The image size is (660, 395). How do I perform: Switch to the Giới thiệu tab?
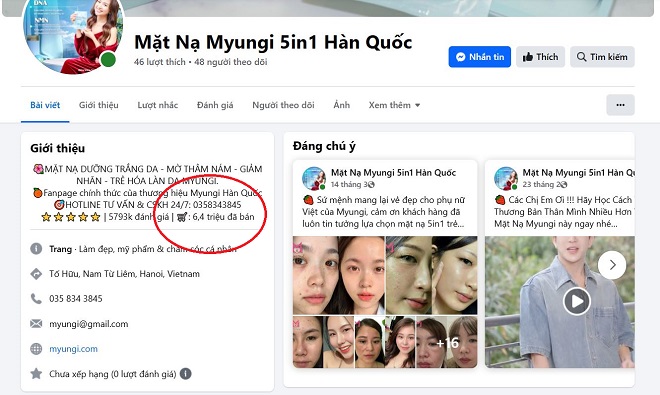(98, 105)
